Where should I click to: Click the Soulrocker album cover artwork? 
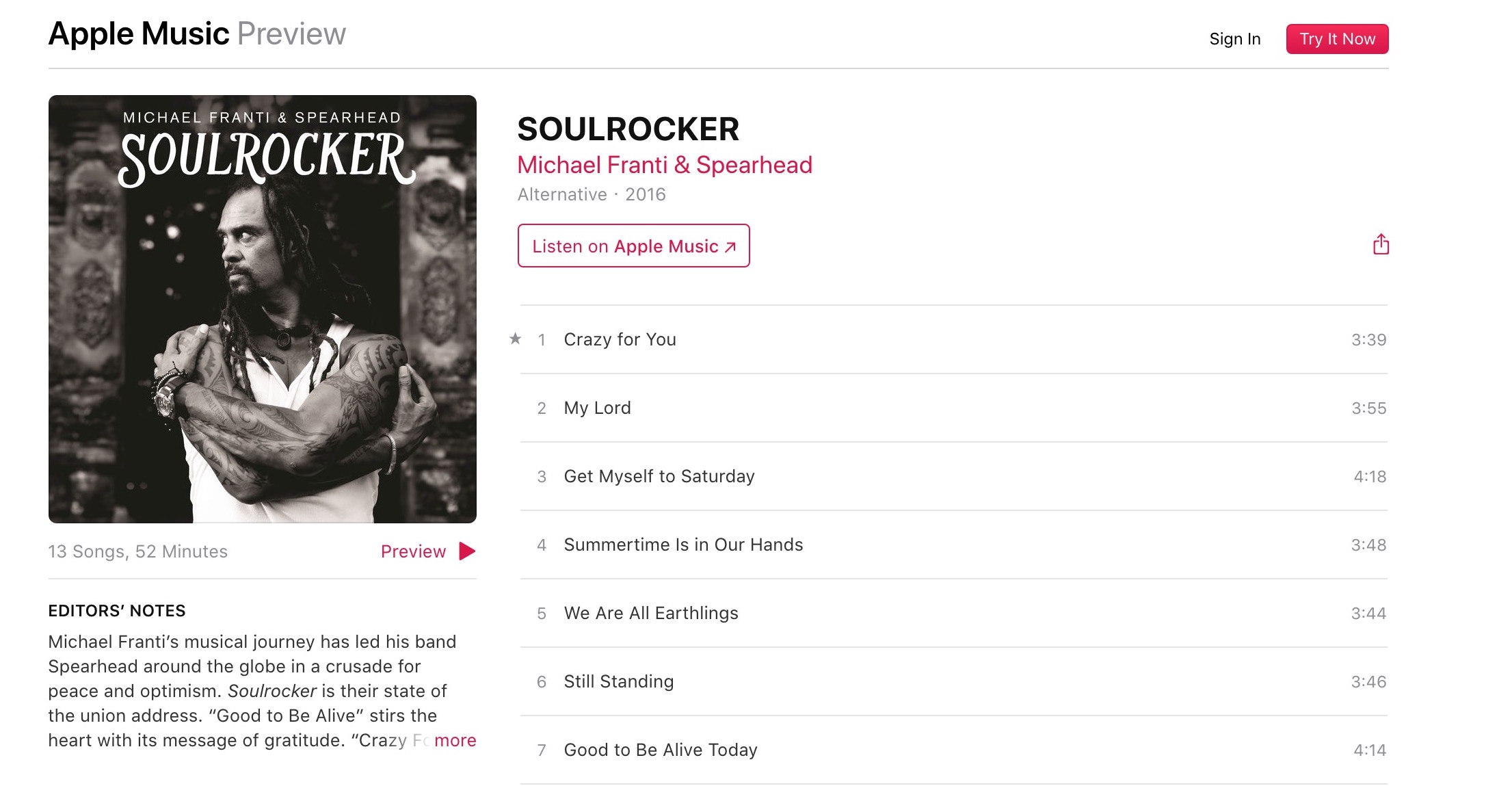pos(263,309)
